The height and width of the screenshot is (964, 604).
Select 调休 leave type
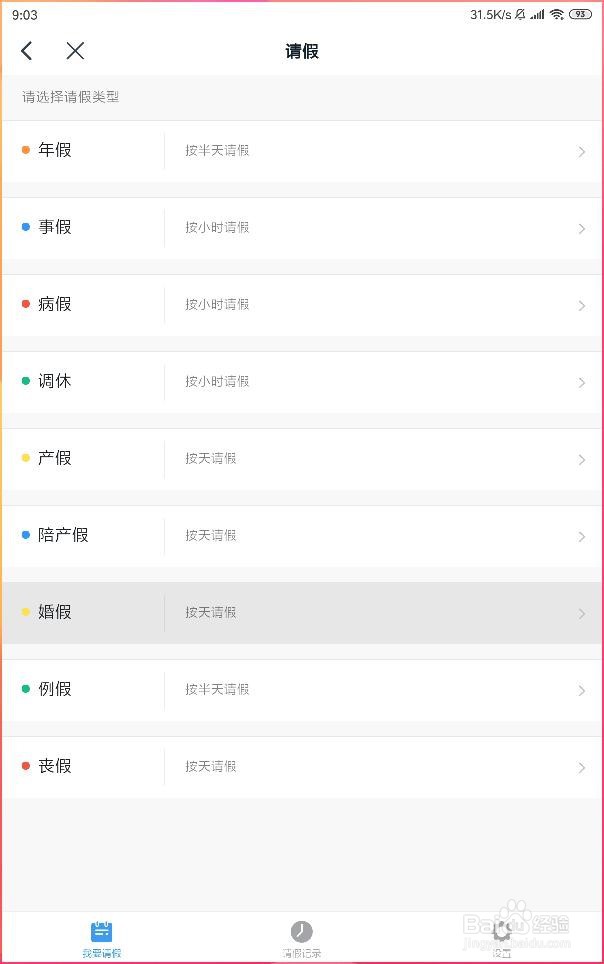click(302, 382)
